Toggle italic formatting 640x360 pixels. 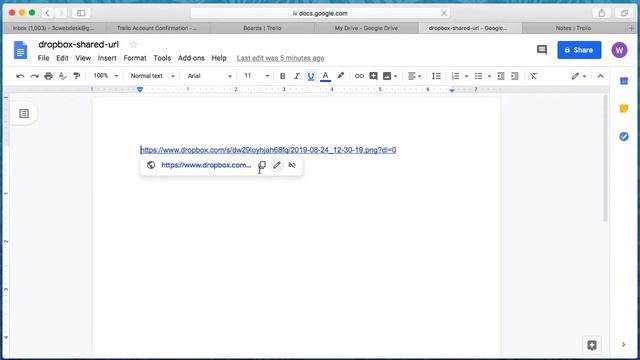point(297,76)
